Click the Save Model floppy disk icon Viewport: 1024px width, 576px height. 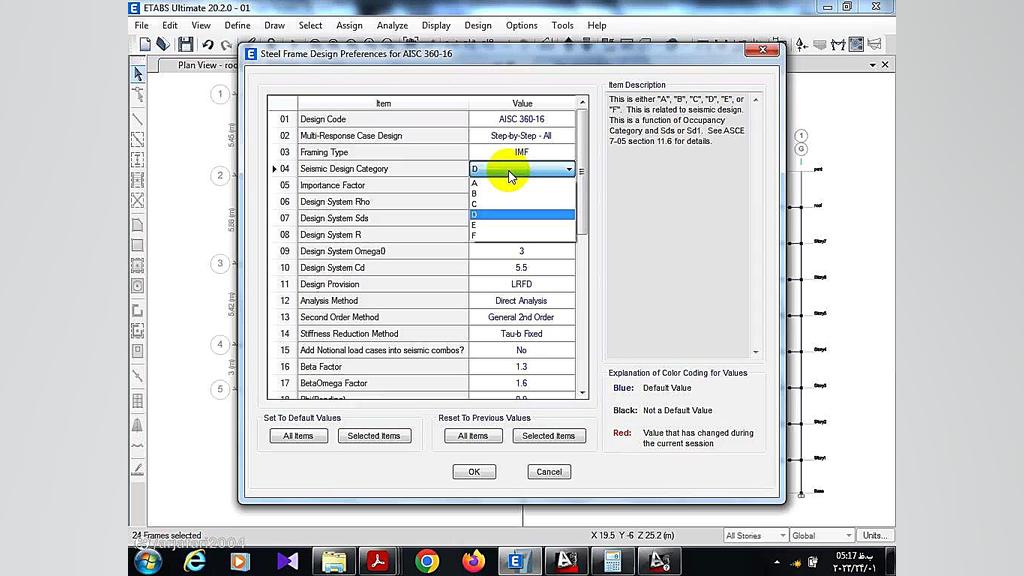[x=185, y=44]
